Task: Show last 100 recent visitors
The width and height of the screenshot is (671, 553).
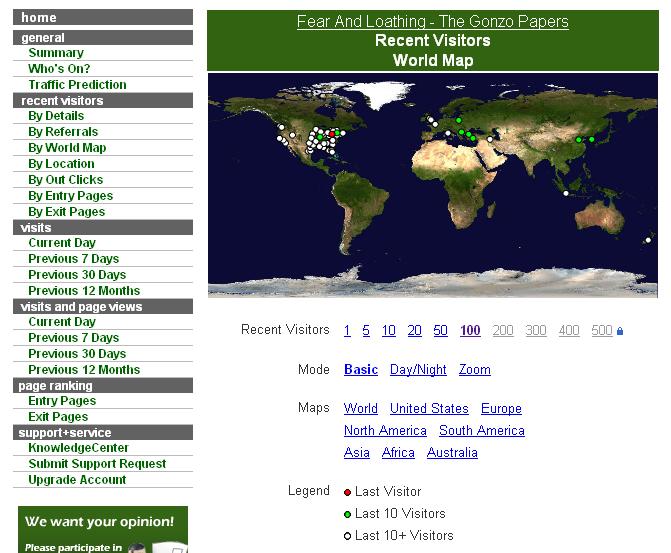Action: [x=470, y=330]
